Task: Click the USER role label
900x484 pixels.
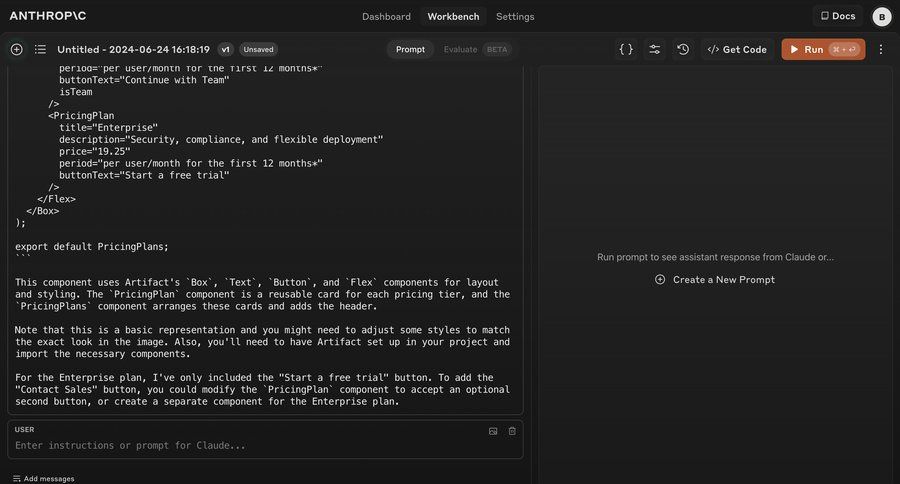Action: 25,429
